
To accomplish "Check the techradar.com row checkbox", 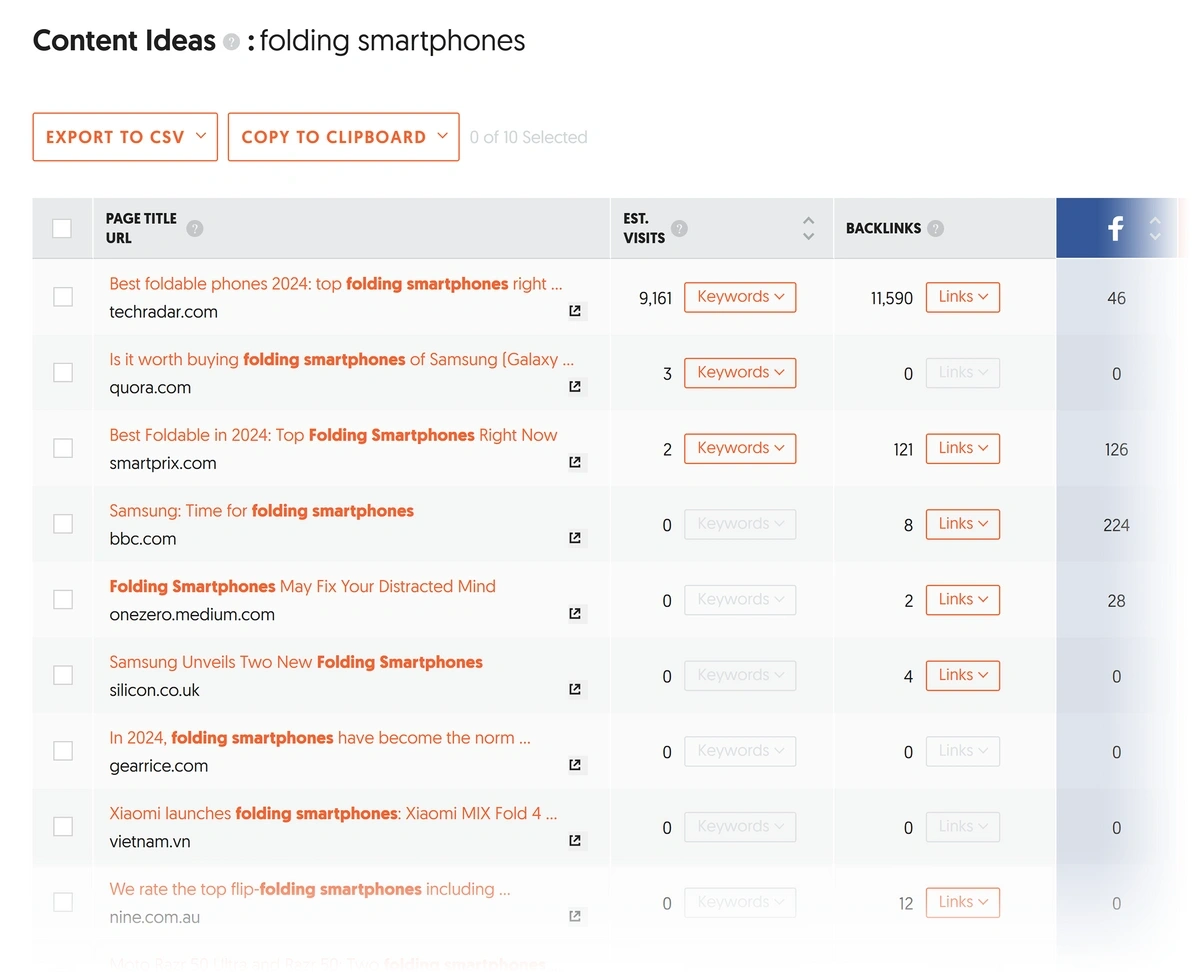I will pyautogui.click(x=62, y=297).
